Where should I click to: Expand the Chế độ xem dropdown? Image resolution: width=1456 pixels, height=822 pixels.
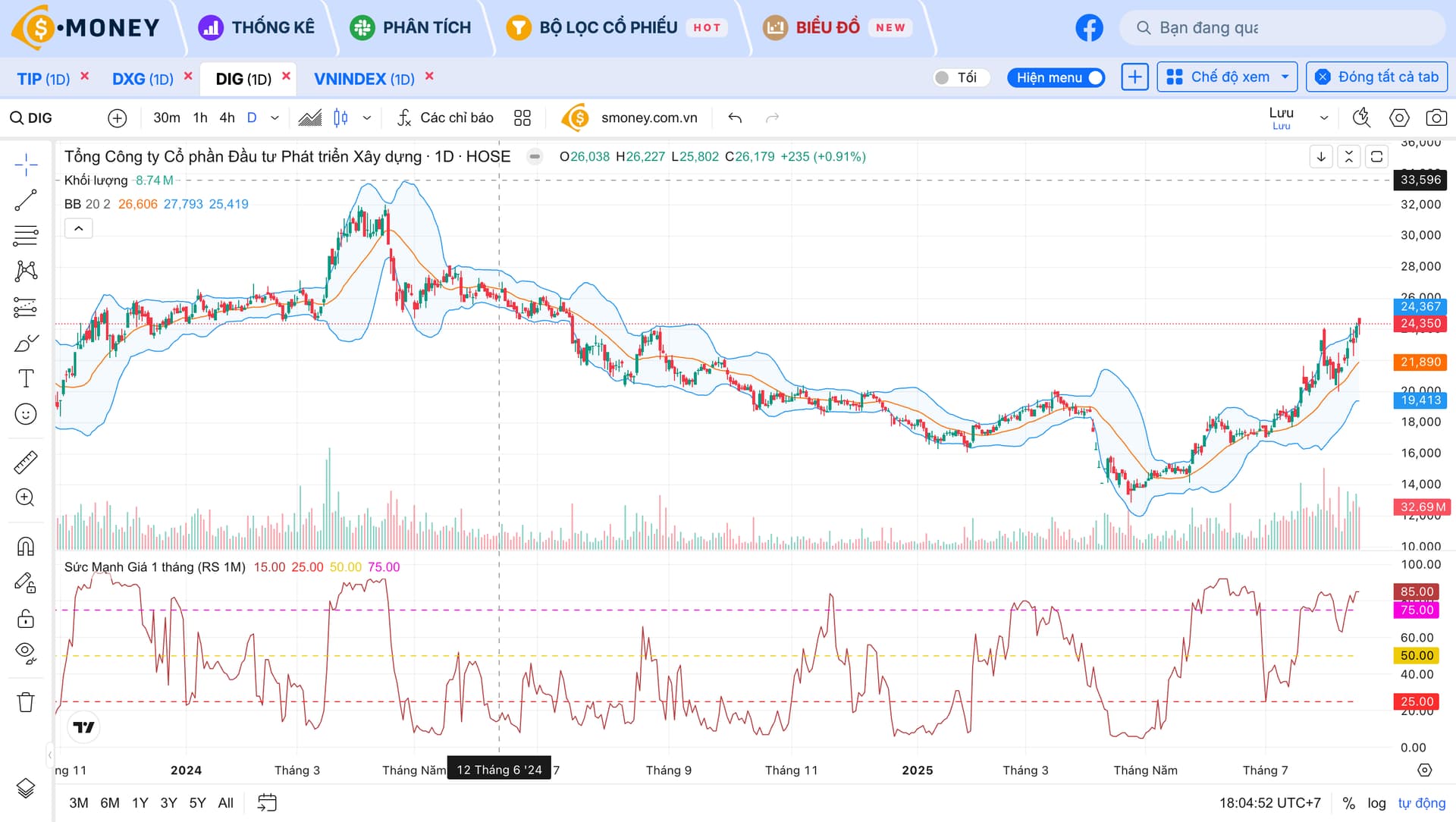coord(1227,77)
